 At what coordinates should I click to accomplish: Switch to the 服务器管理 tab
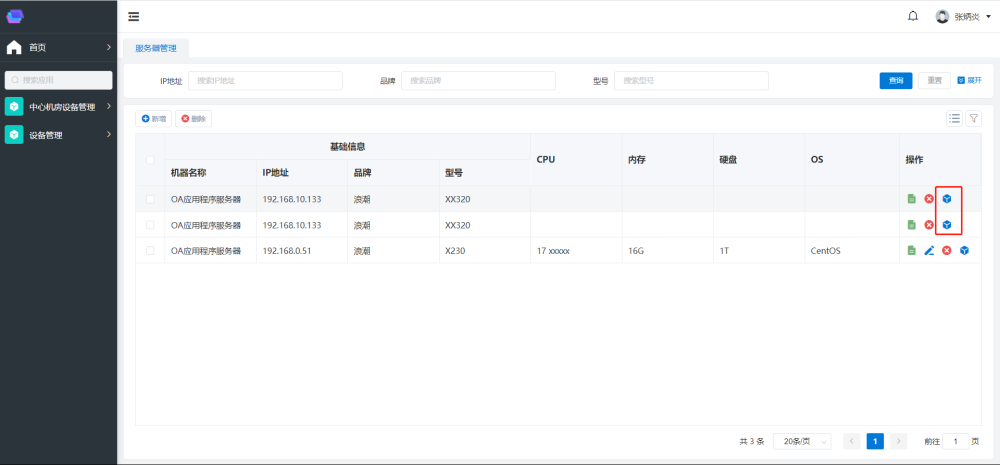155,47
